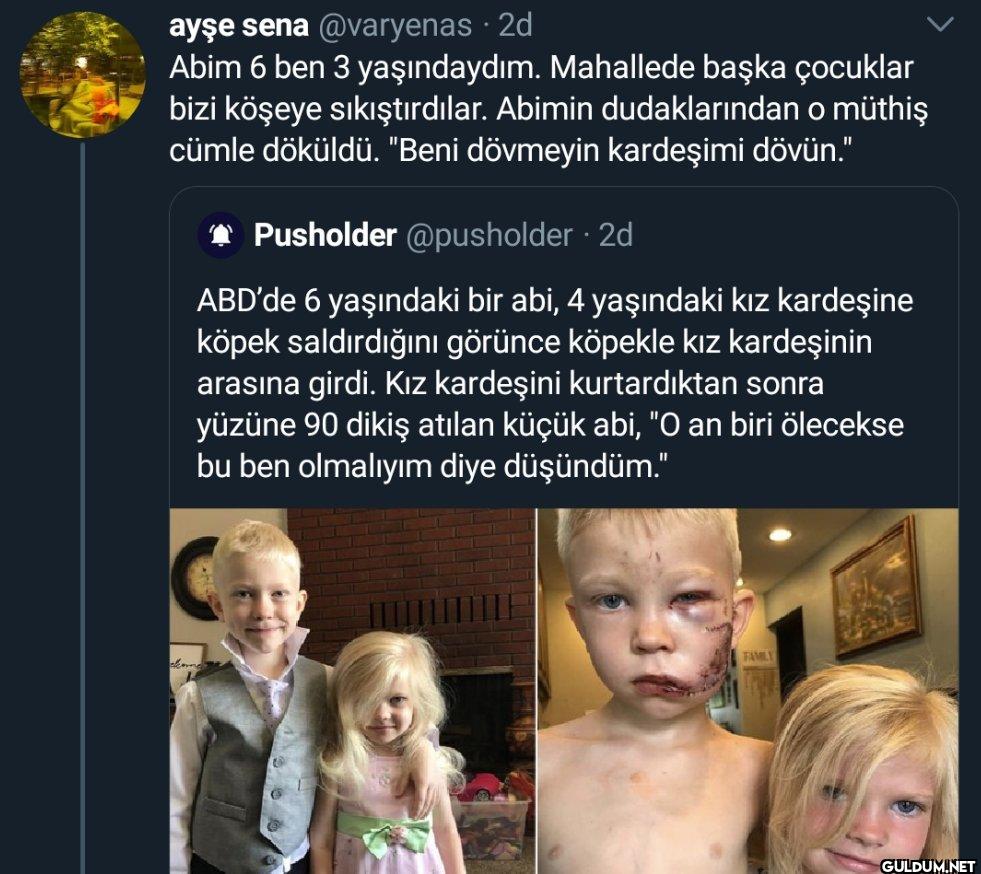Open the 2d timestamp beside @varyenas
The image size is (981, 874).
[x=515, y=26]
